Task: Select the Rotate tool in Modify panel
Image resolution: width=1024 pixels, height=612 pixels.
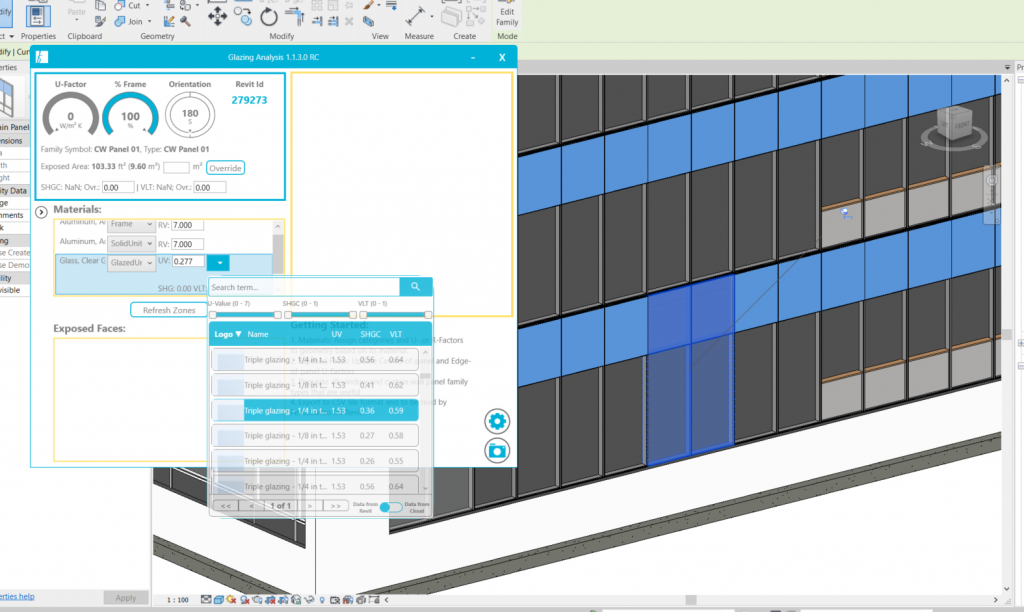Action: click(x=268, y=17)
